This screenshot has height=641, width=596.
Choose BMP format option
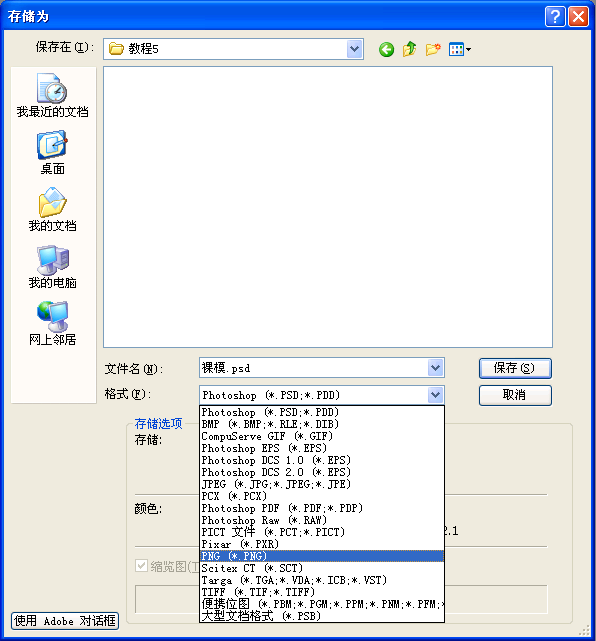tap(322, 424)
